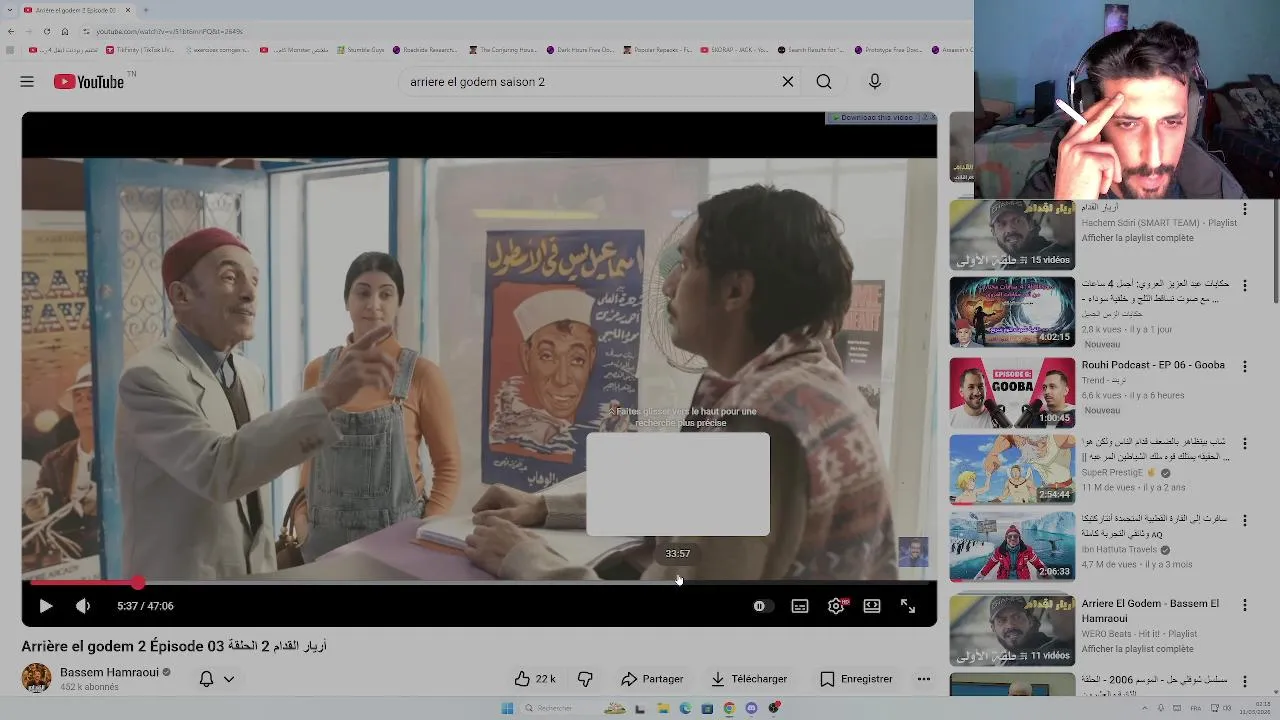
Task: Play the paused video
Action: click(x=45, y=606)
